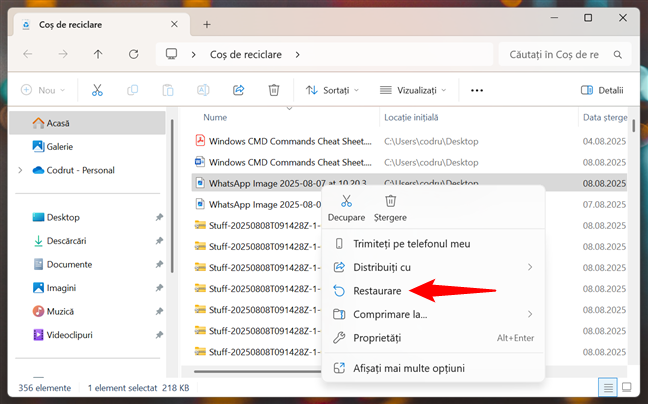Open a new tab with the plus button
The width and height of the screenshot is (648, 404).
pos(207,25)
